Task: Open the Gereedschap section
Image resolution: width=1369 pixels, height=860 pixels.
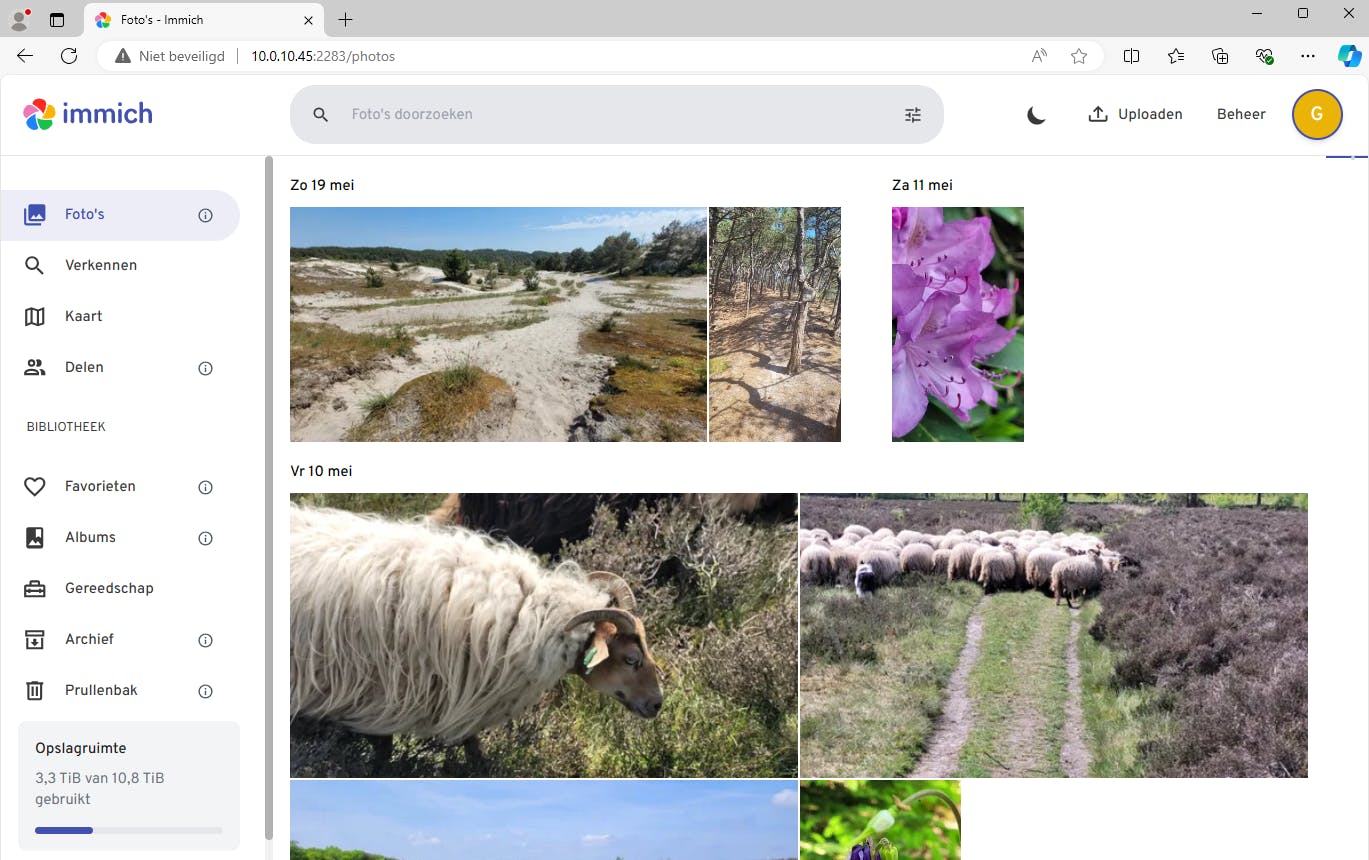Action: pyautogui.click(x=108, y=588)
